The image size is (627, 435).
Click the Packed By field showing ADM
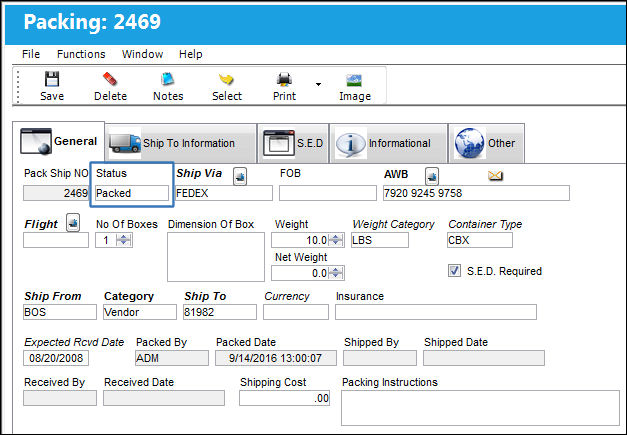click(172, 358)
